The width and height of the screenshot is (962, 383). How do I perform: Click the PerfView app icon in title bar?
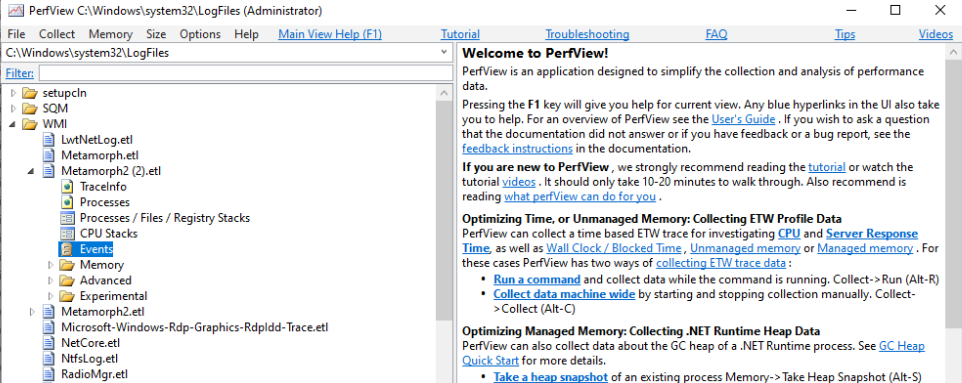[x=15, y=11]
